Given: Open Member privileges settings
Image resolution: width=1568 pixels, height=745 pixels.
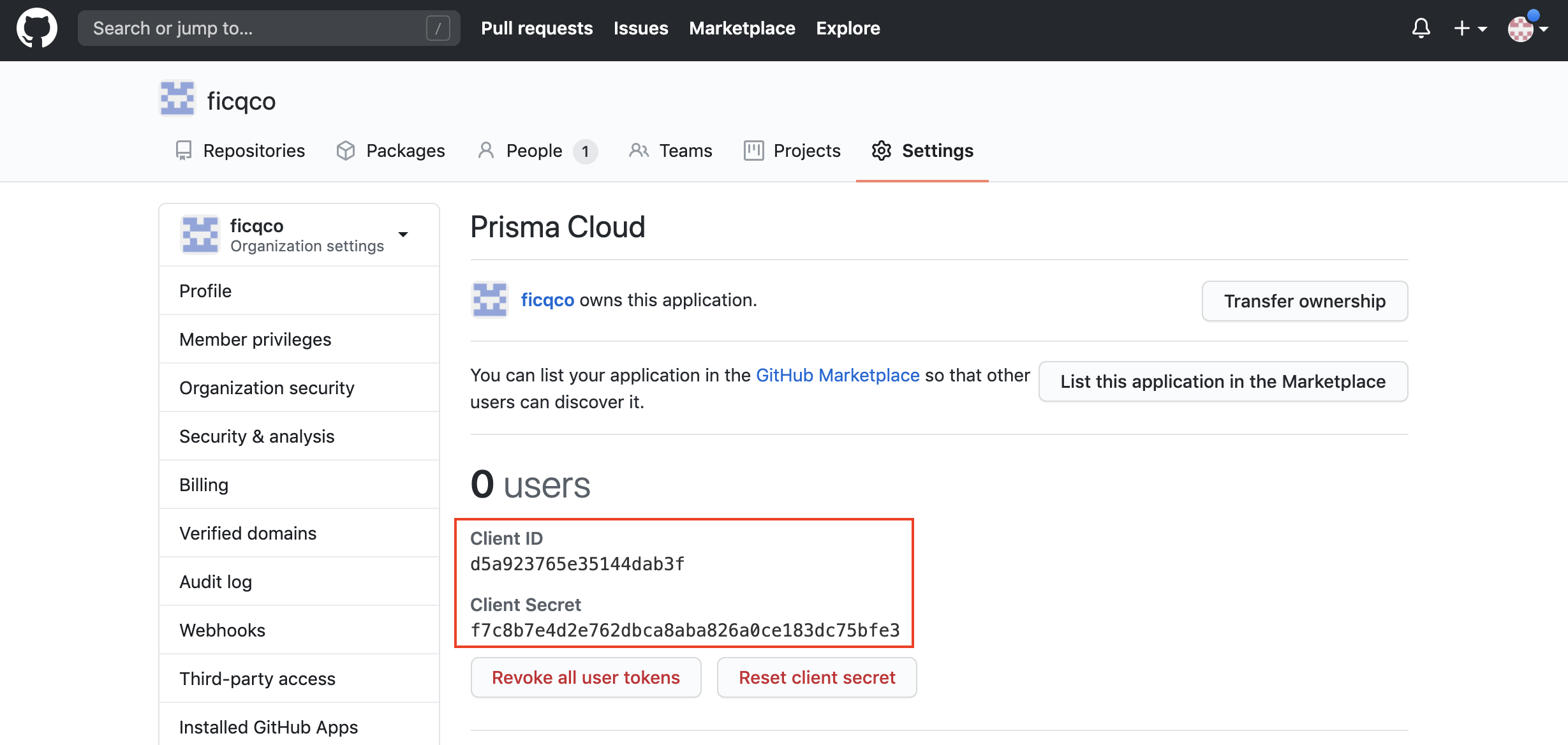Looking at the screenshot, I should click(x=299, y=339).
